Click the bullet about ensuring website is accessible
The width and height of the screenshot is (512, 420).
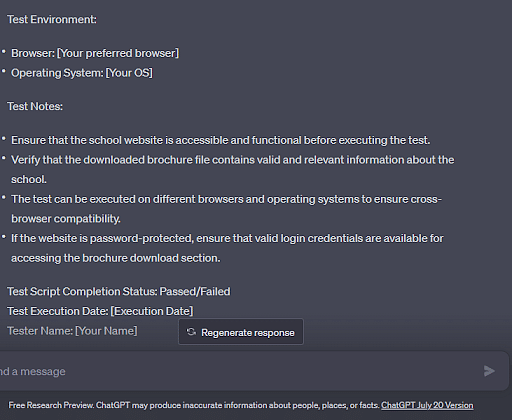pos(221,140)
